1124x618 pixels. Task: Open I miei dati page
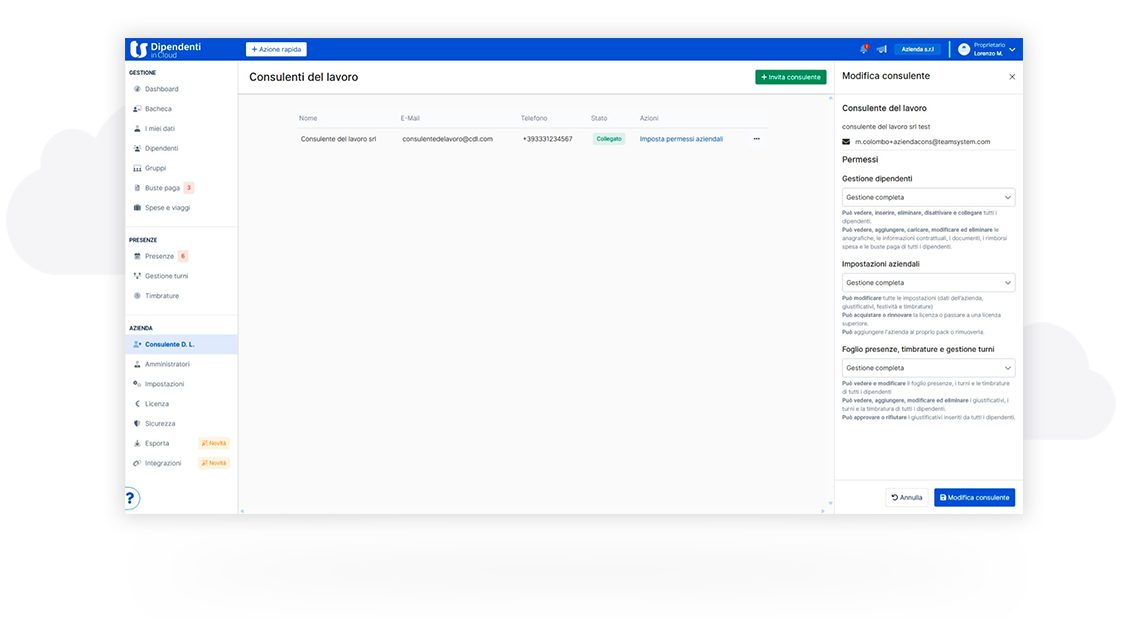click(159, 128)
